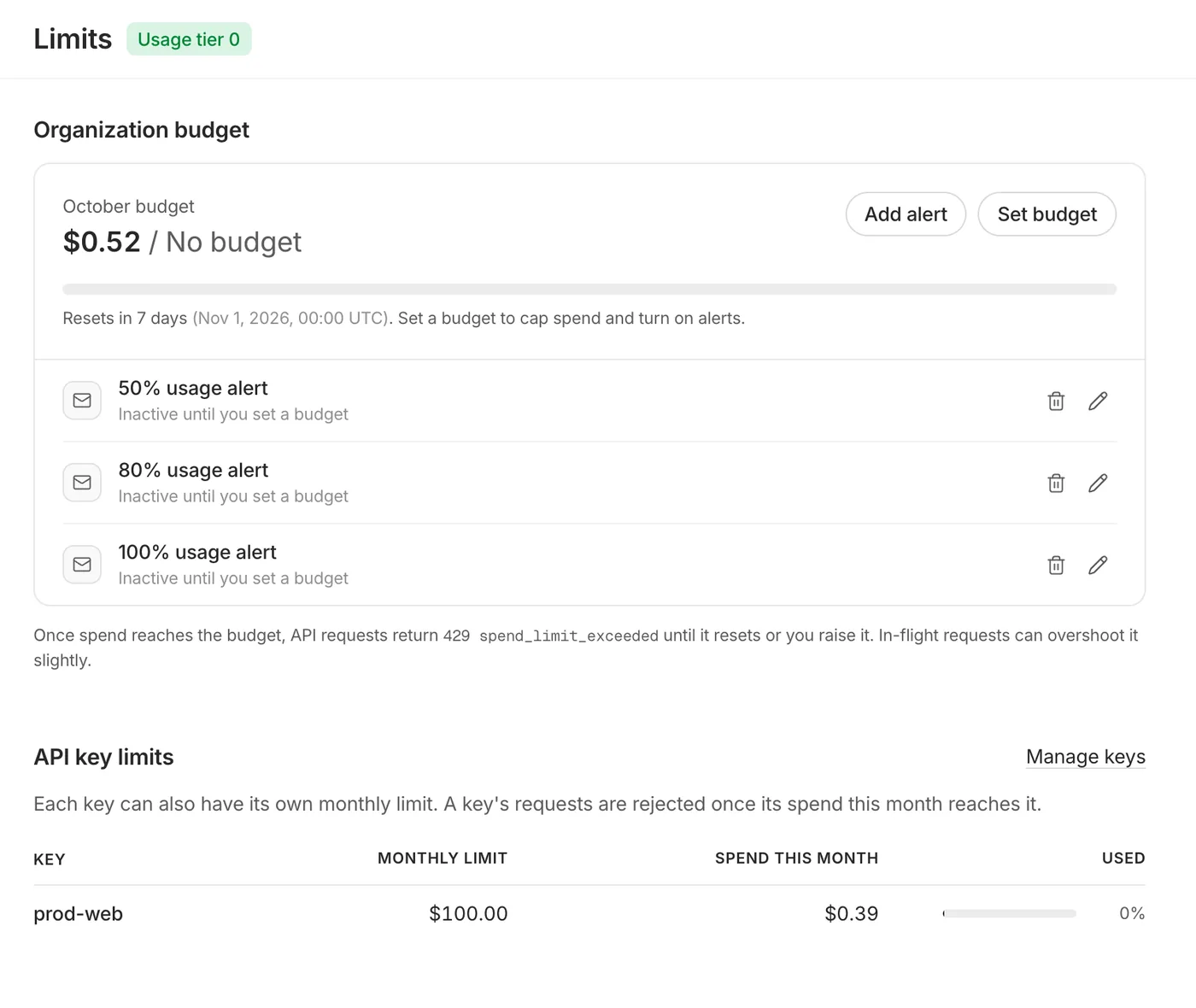Click the $0.39 spend value
1196x1008 pixels.
(851, 914)
